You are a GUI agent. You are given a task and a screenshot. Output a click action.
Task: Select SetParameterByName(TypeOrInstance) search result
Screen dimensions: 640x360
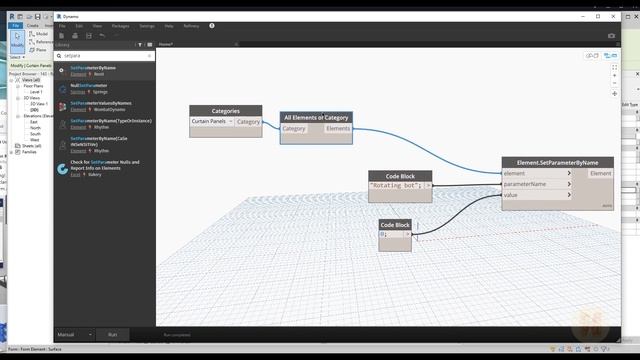pyautogui.click(x=104, y=124)
